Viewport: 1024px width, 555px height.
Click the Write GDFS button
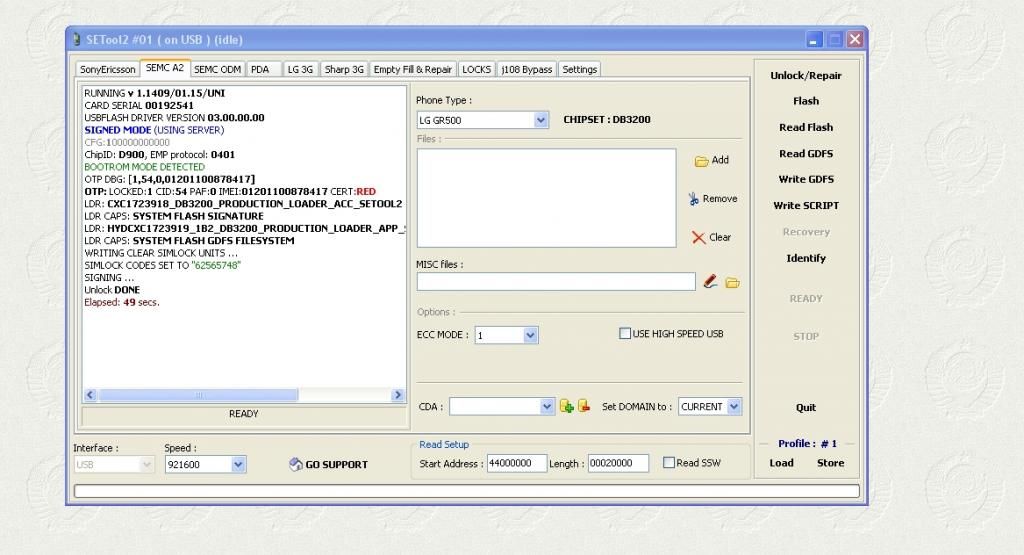coord(805,180)
